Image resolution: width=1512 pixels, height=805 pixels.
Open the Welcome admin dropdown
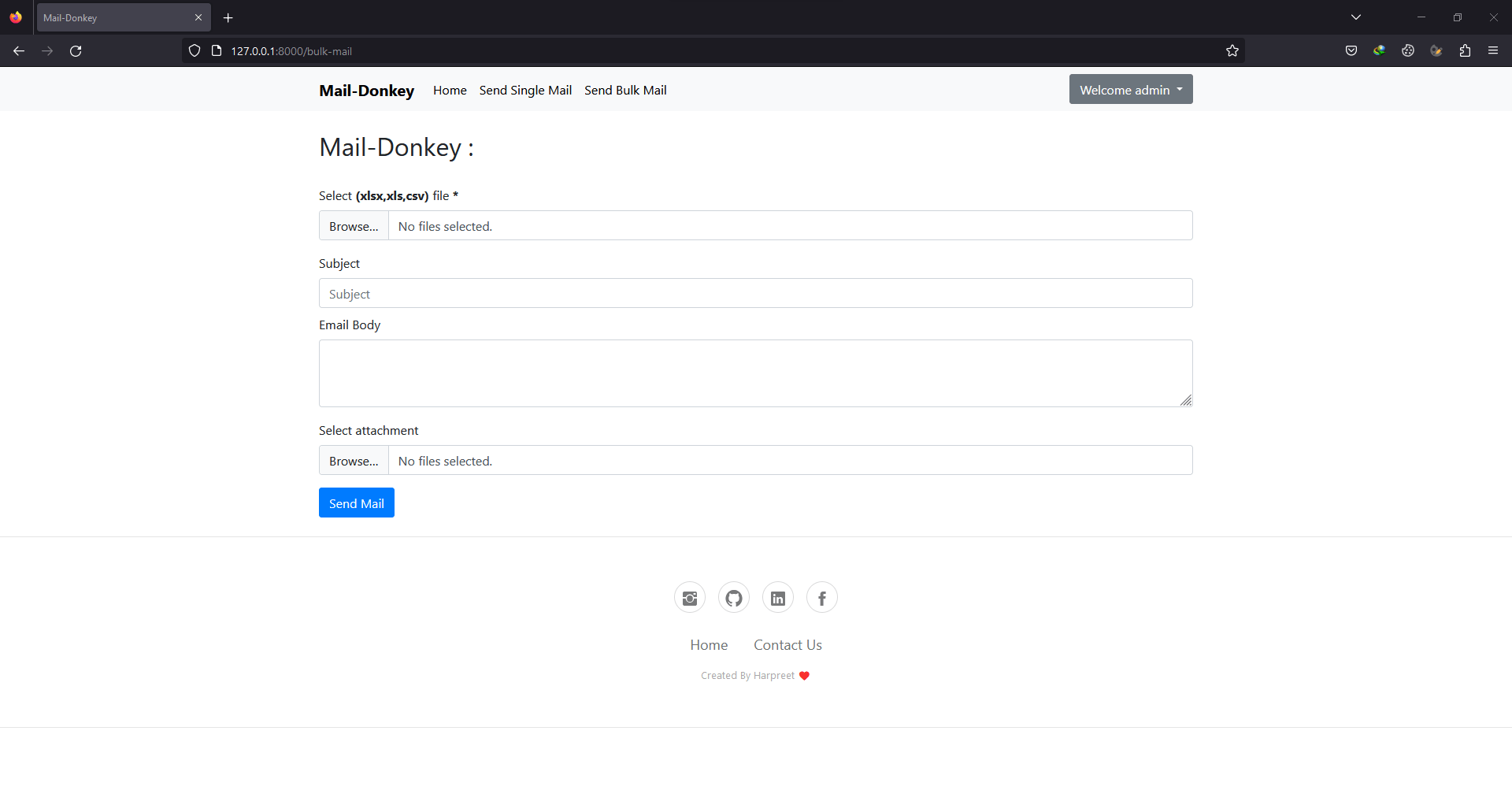coord(1130,89)
